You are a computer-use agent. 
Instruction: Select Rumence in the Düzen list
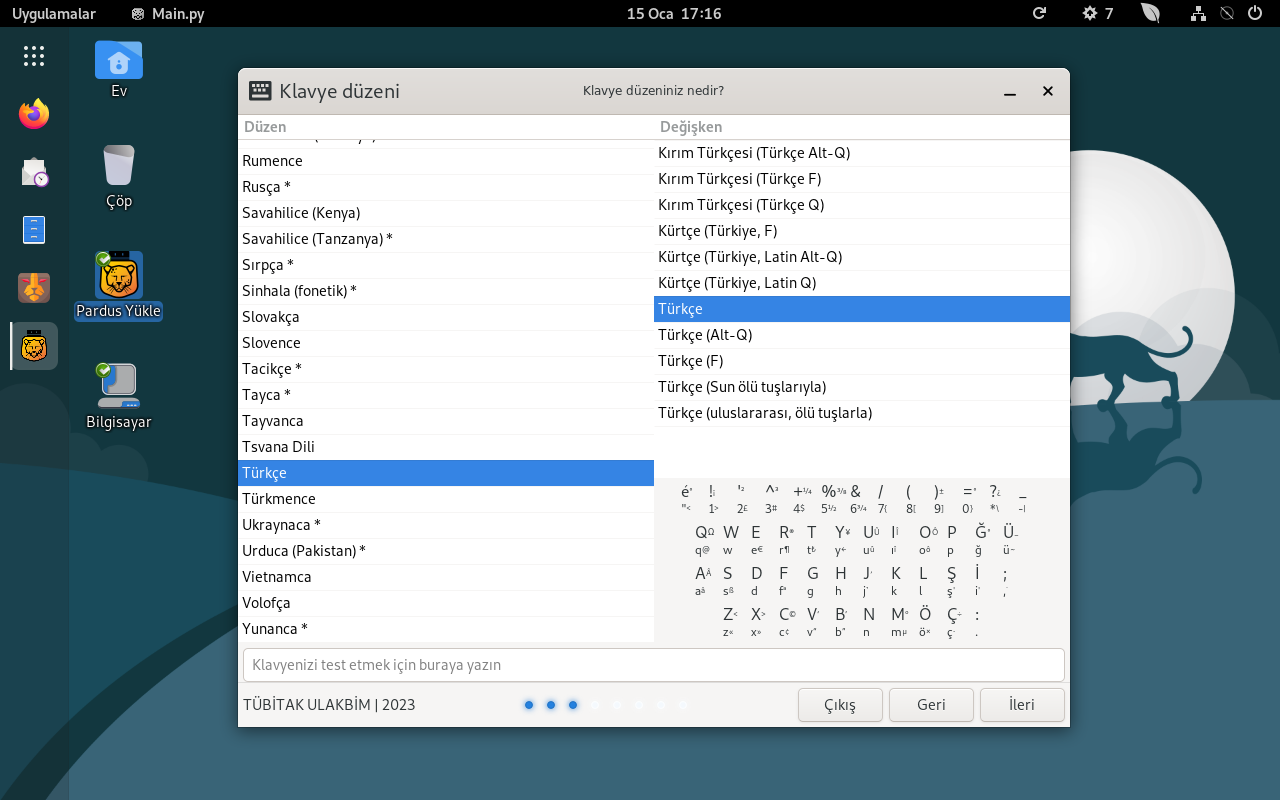(446, 161)
